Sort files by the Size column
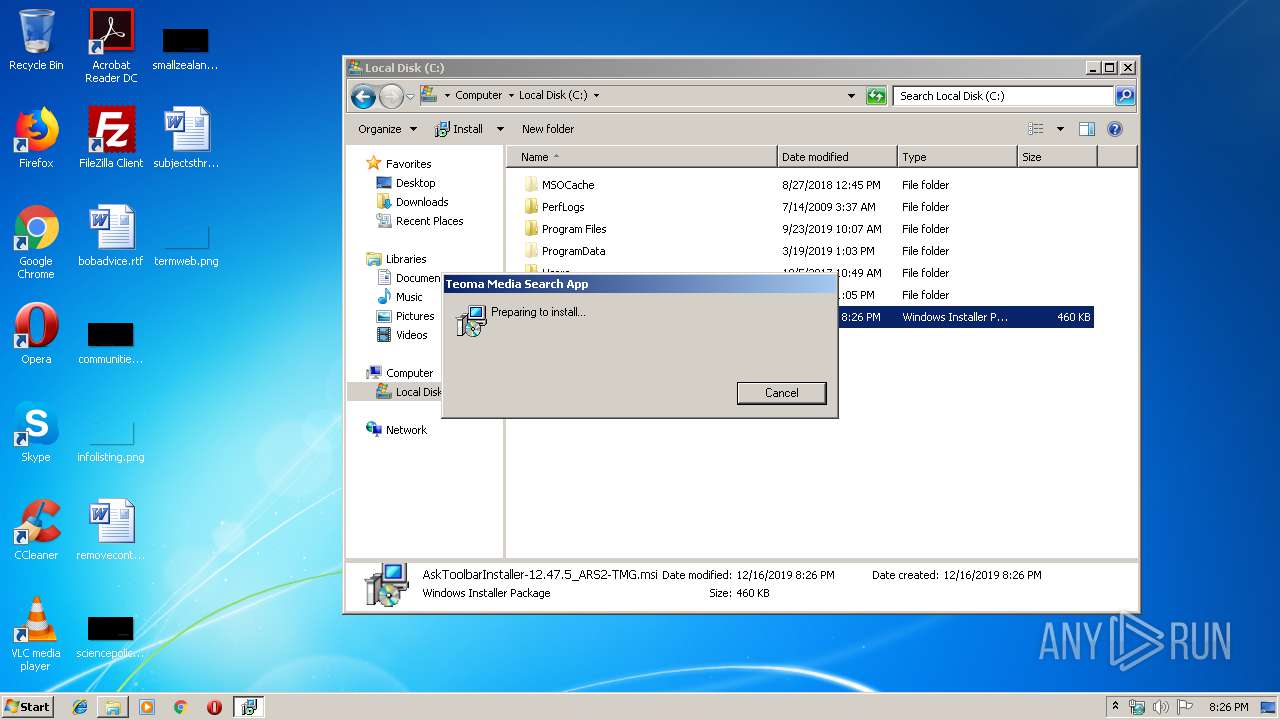Viewport: 1280px width, 720px height. tap(1056, 157)
